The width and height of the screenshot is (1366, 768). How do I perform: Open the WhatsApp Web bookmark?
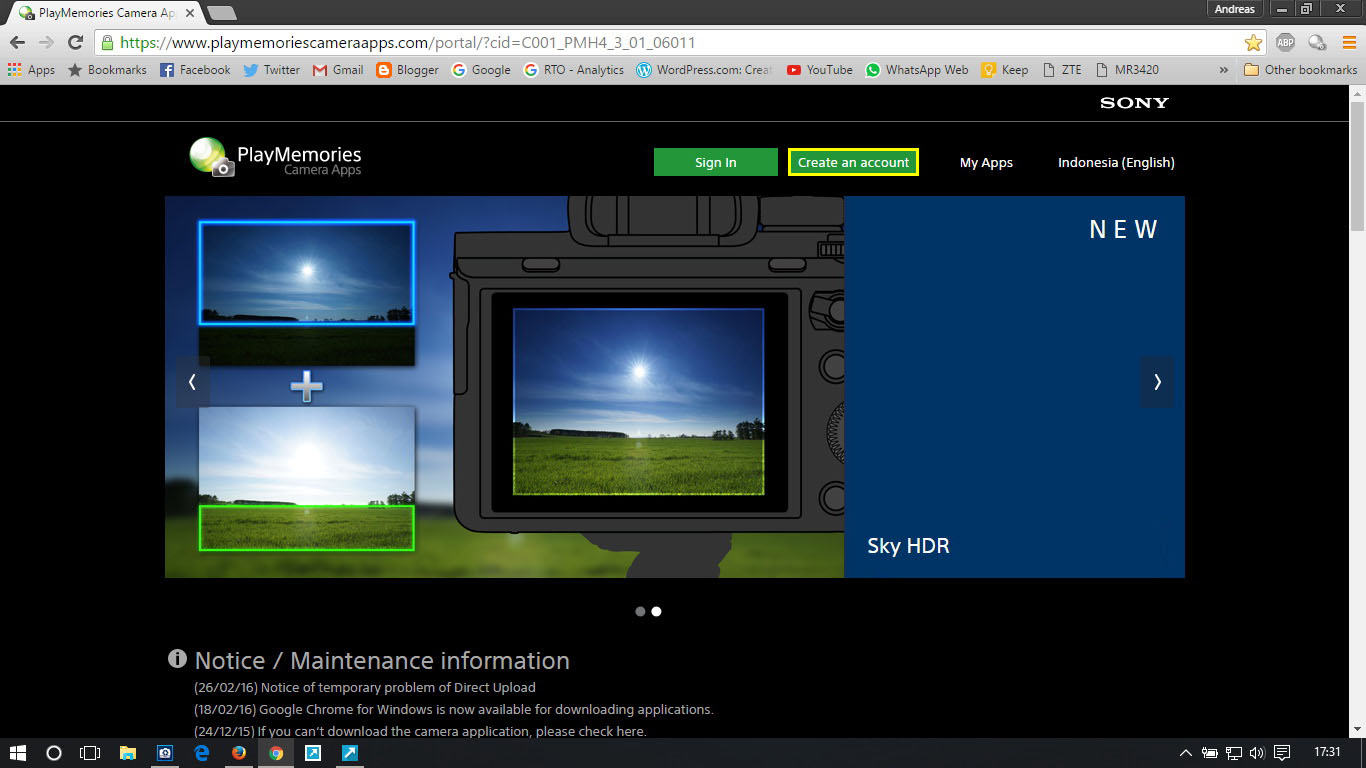[x=916, y=70]
